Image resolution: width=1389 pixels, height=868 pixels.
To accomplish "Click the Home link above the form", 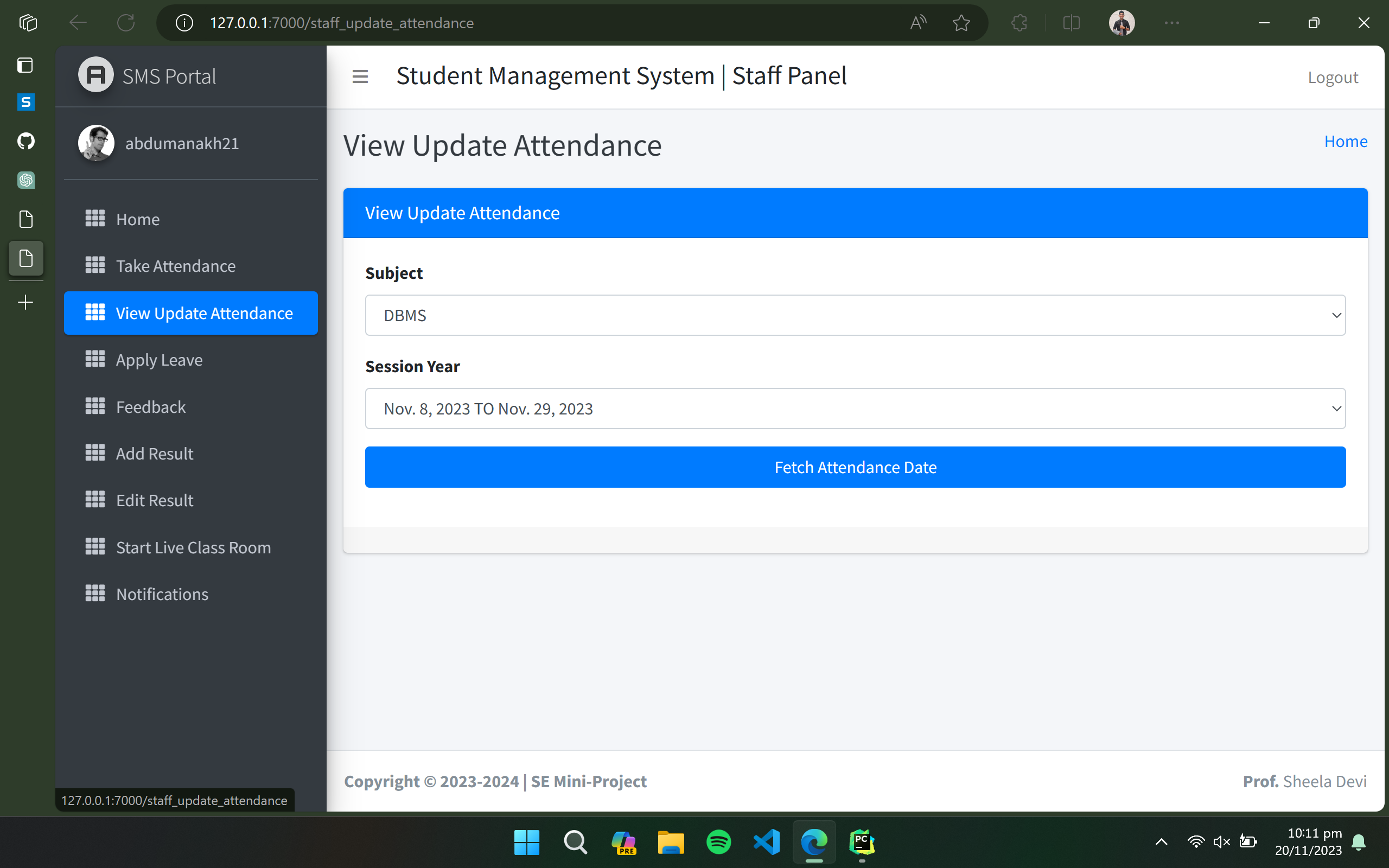I will coord(1346,141).
